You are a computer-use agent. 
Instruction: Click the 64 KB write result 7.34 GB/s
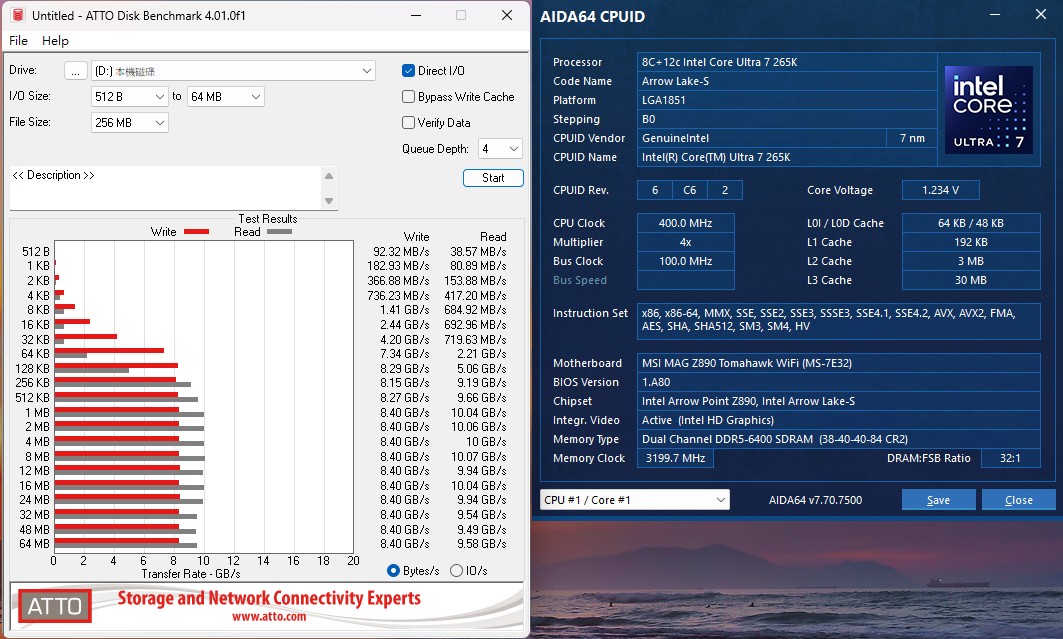click(x=405, y=354)
